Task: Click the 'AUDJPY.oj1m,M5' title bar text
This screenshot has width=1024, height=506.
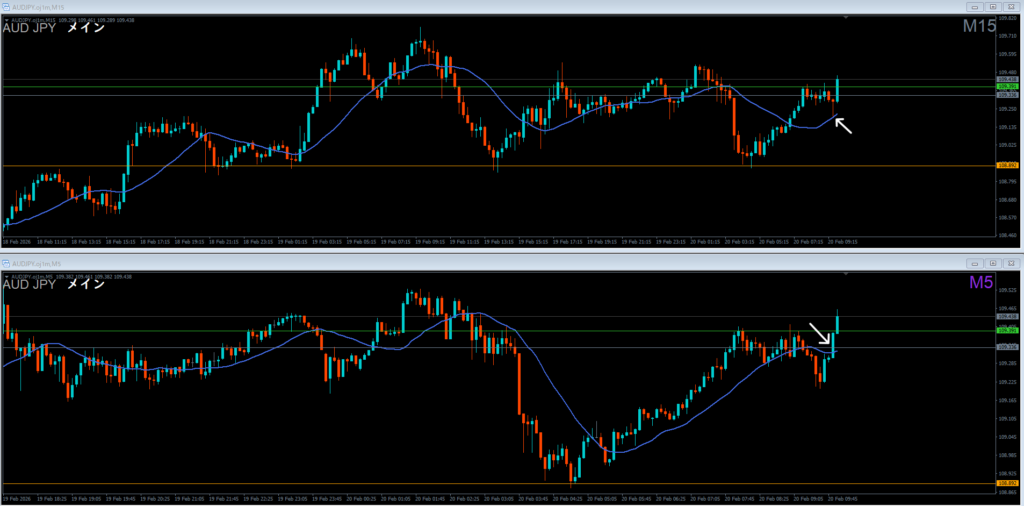Action: [35, 264]
